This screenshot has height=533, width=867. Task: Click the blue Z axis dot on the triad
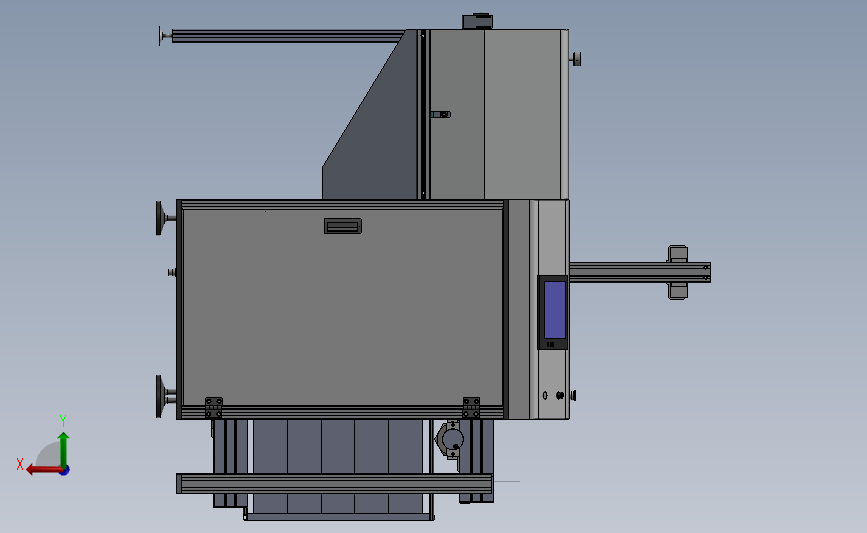click(65, 471)
